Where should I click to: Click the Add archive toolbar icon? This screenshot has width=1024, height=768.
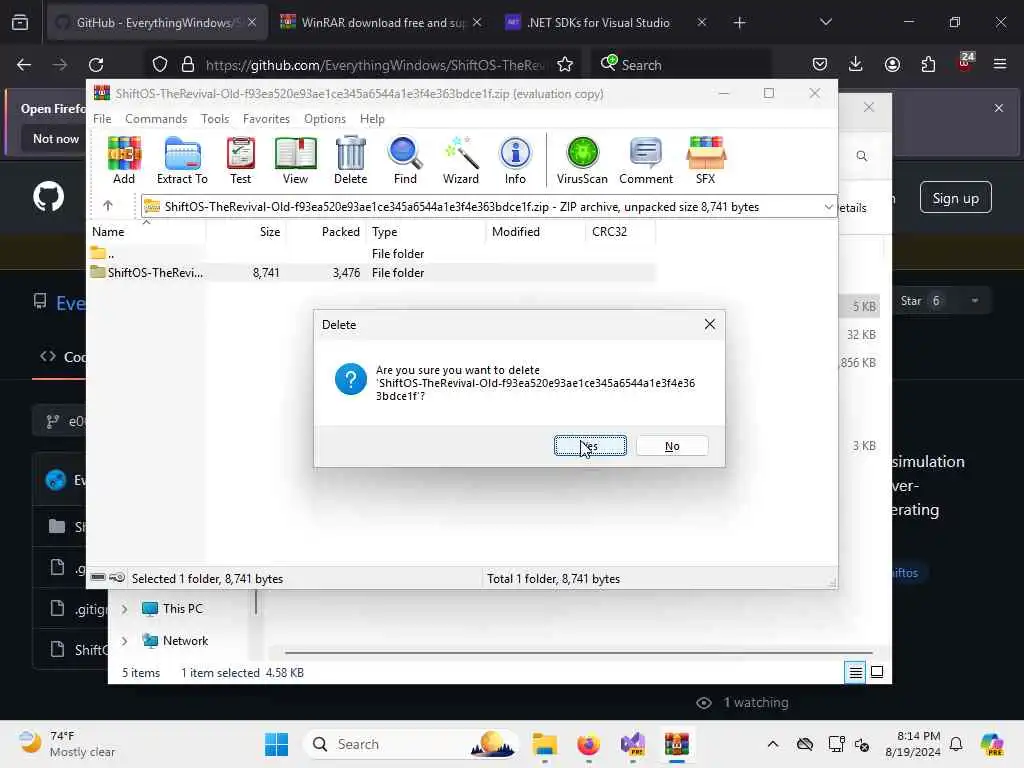pos(123,161)
